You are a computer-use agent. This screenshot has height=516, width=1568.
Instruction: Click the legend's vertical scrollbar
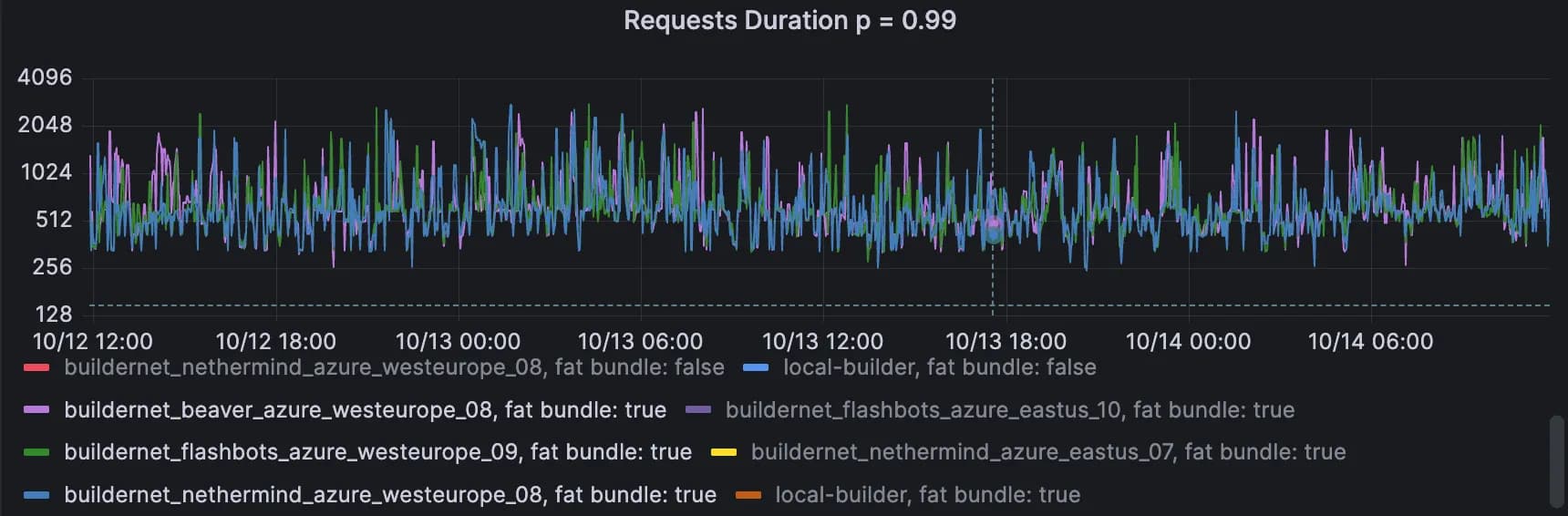point(1556,461)
